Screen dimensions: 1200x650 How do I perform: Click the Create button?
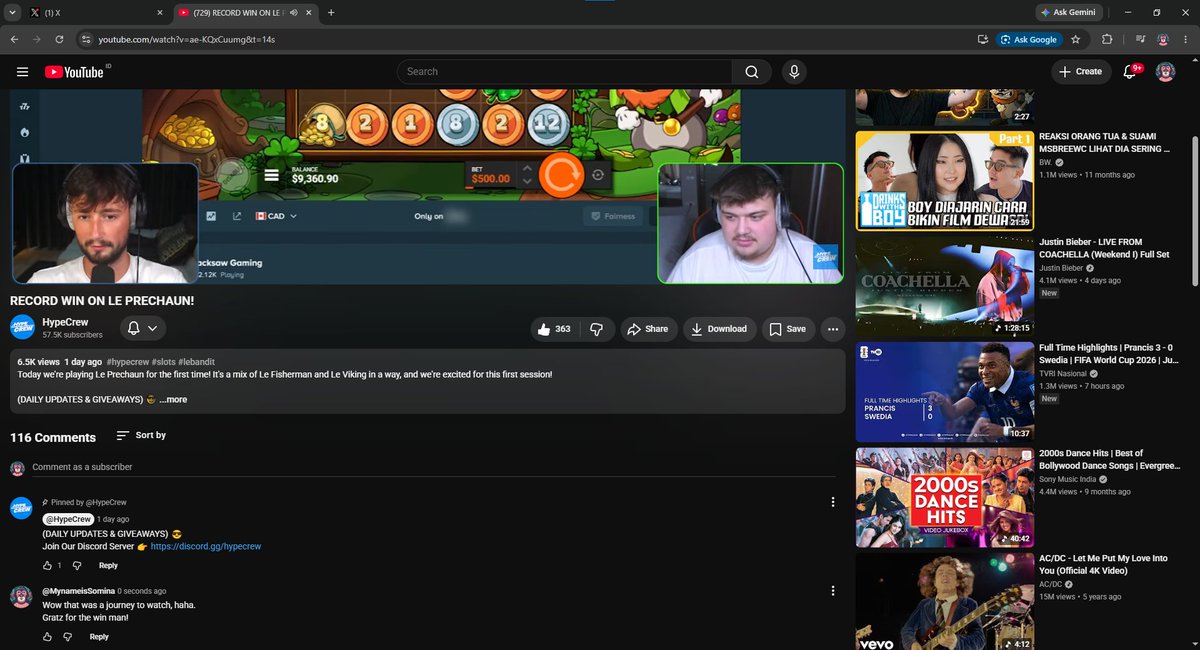point(1080,72)
